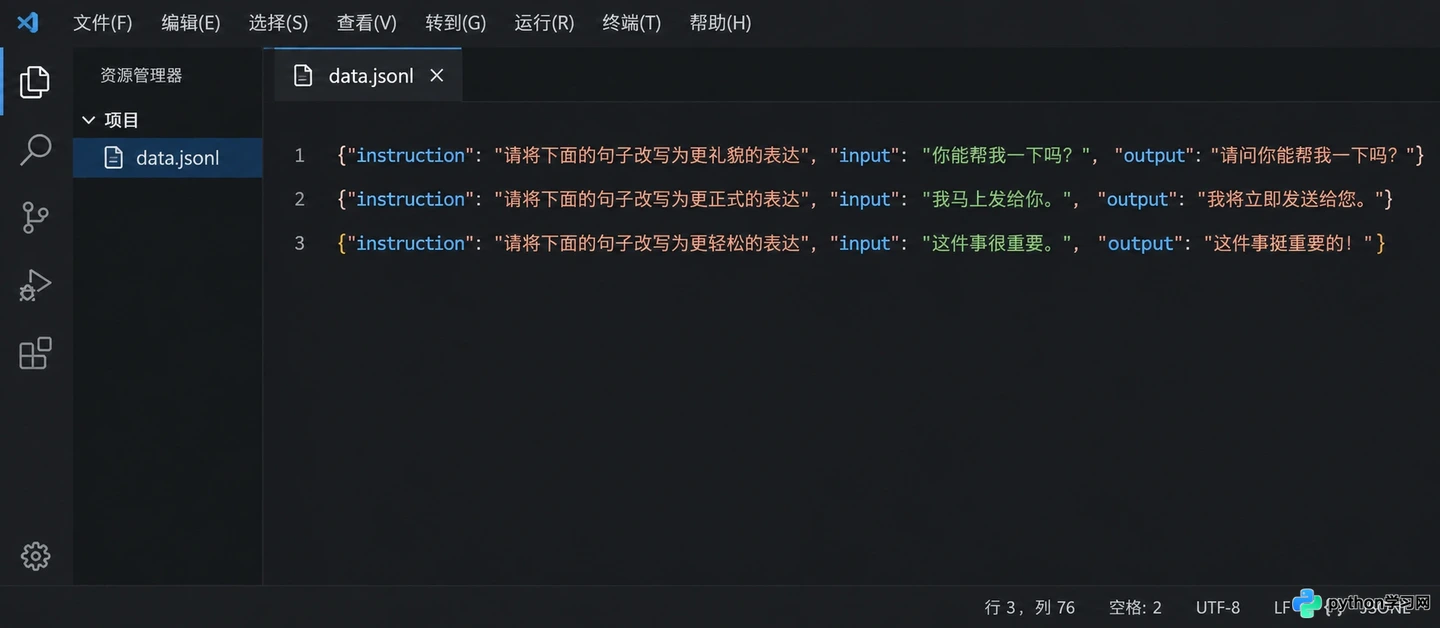This screenshot has height=628, width=1440.
Task: Collapse the 项目 folder chevron
Action: tap(88, 120)
